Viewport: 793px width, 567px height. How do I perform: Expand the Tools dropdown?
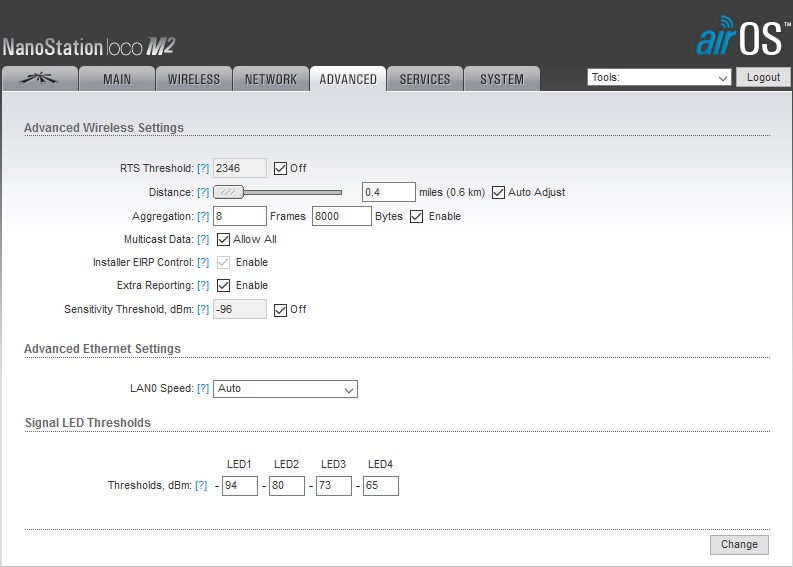click(659, 78)
